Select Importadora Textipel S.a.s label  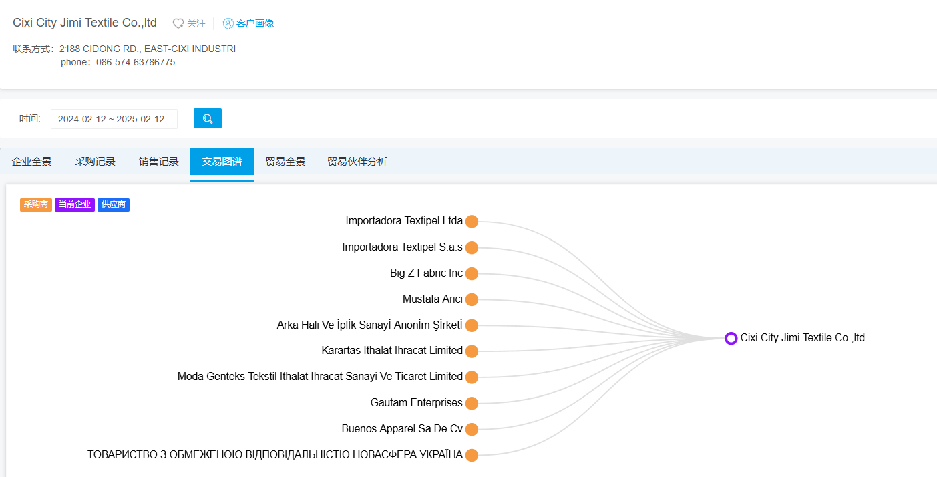[402, 247]
